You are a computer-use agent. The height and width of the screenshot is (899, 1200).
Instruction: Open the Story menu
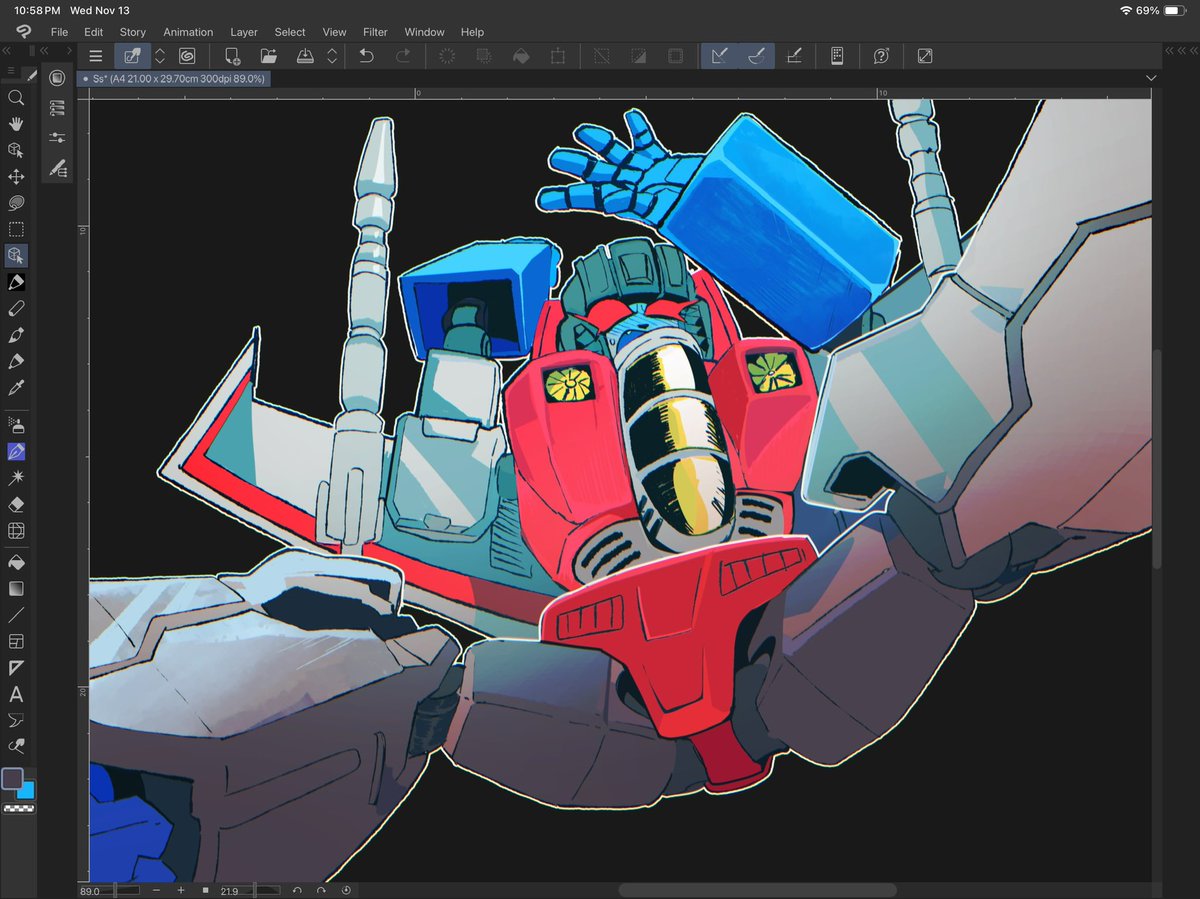click(133, 32)
